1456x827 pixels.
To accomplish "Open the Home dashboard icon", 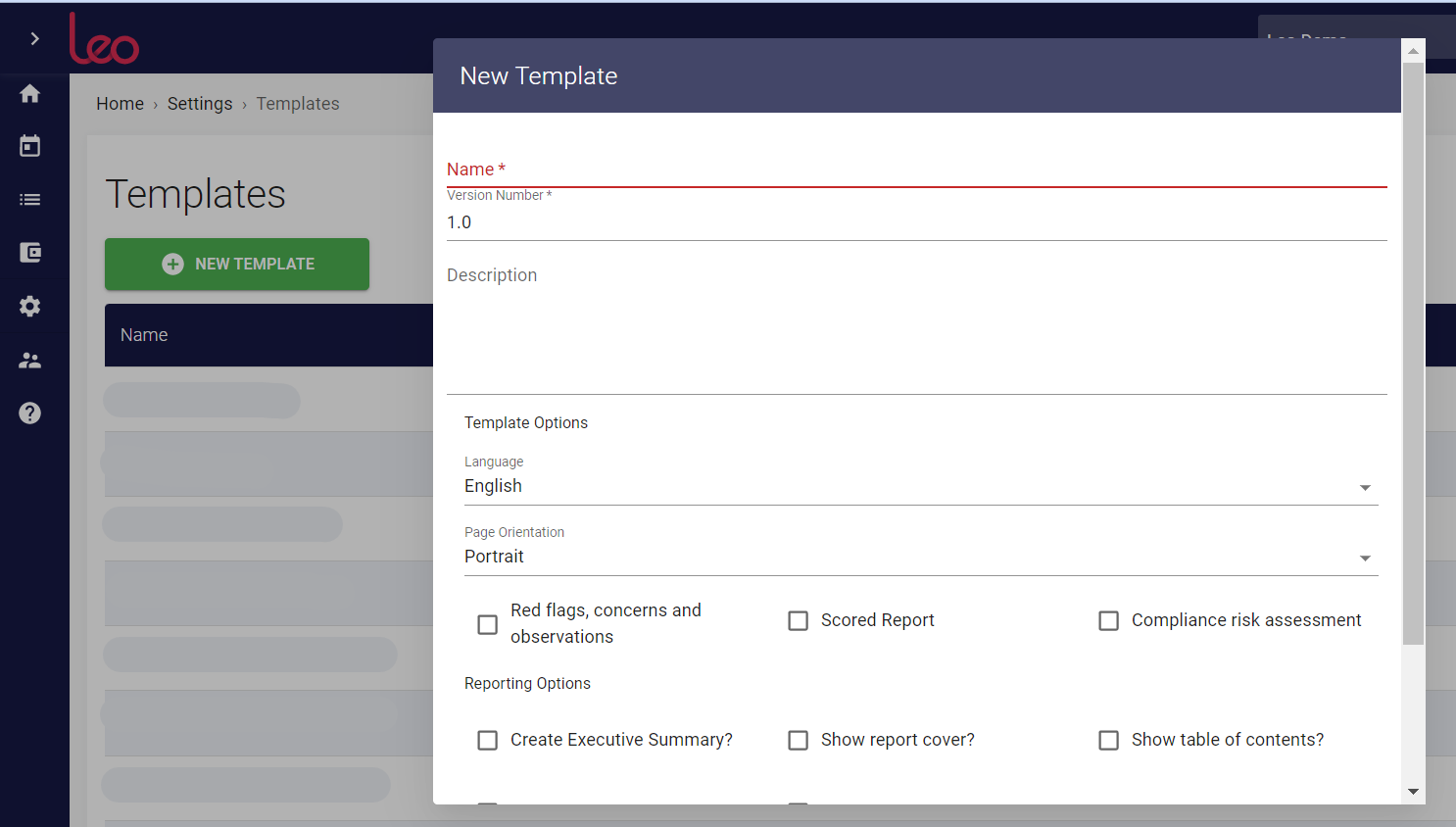I will point(29,92).
